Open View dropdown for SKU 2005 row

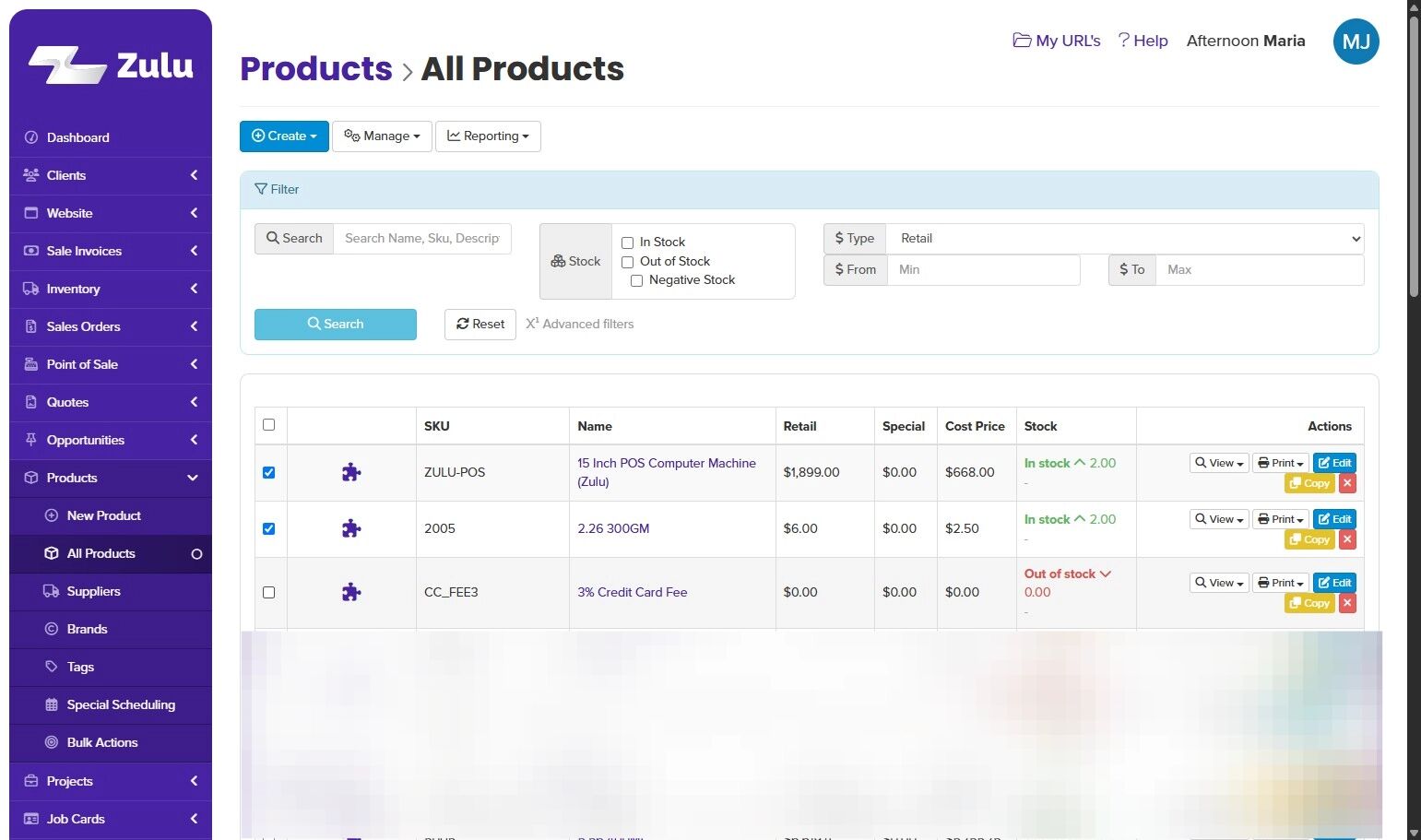point(1219,519)
